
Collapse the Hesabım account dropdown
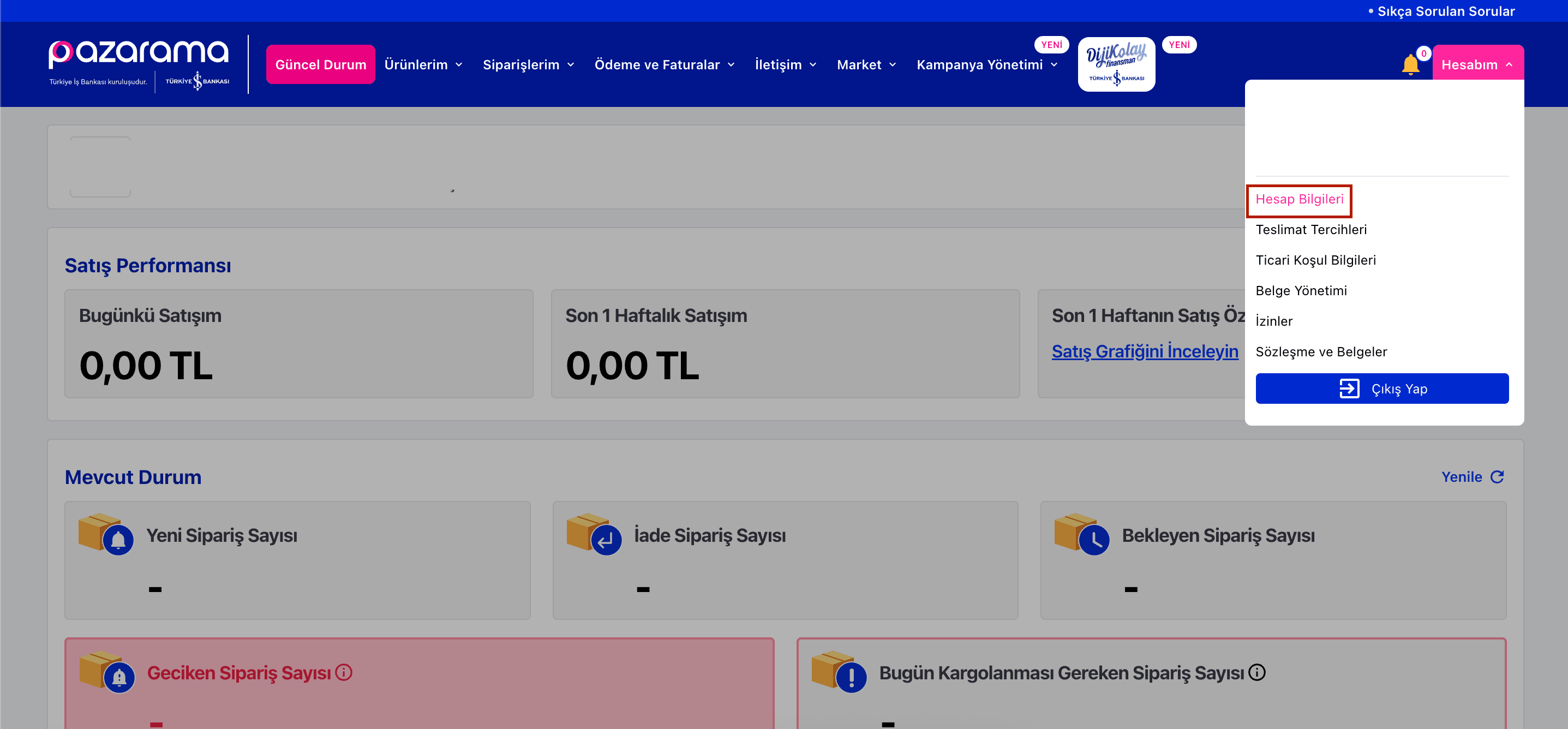1477,64
